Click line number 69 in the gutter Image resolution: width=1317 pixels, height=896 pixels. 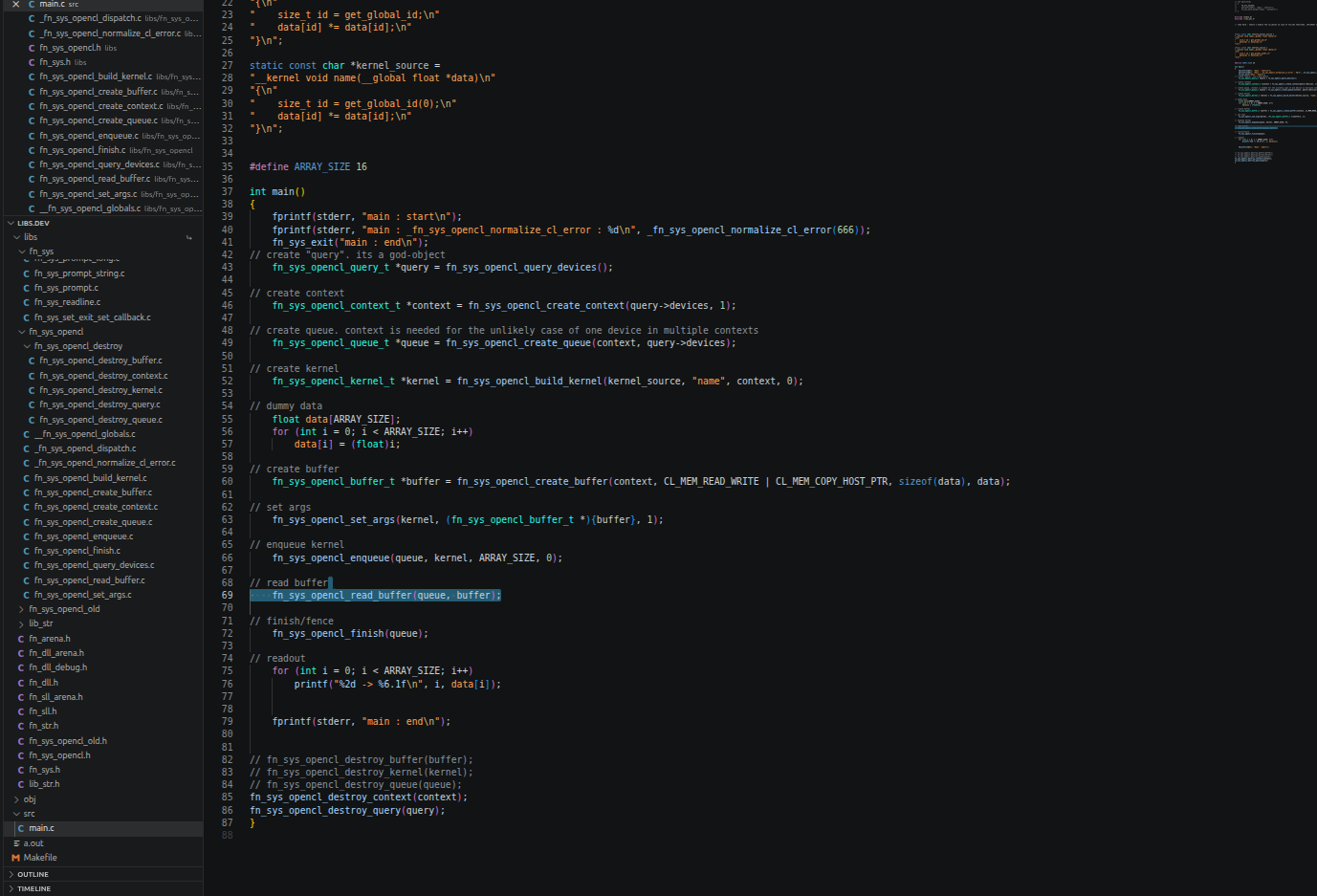[x=228, y=595]
